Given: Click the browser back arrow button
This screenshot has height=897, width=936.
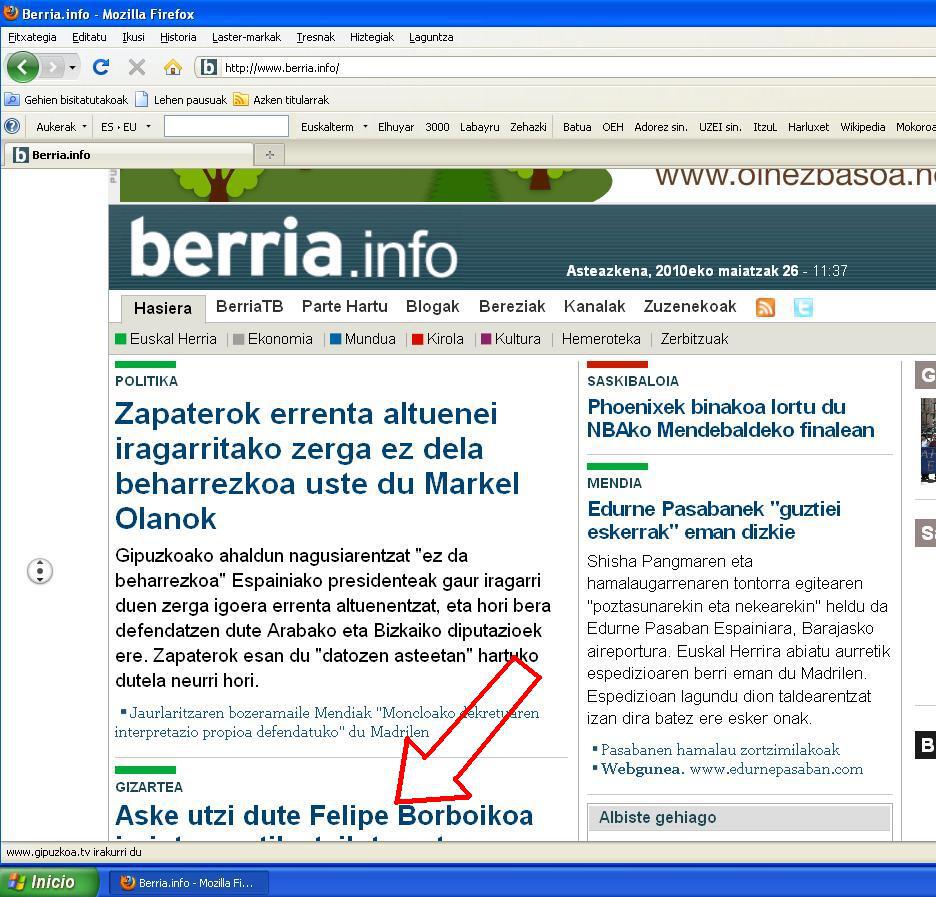Looking at the screenshot, I should pos(23,67).
